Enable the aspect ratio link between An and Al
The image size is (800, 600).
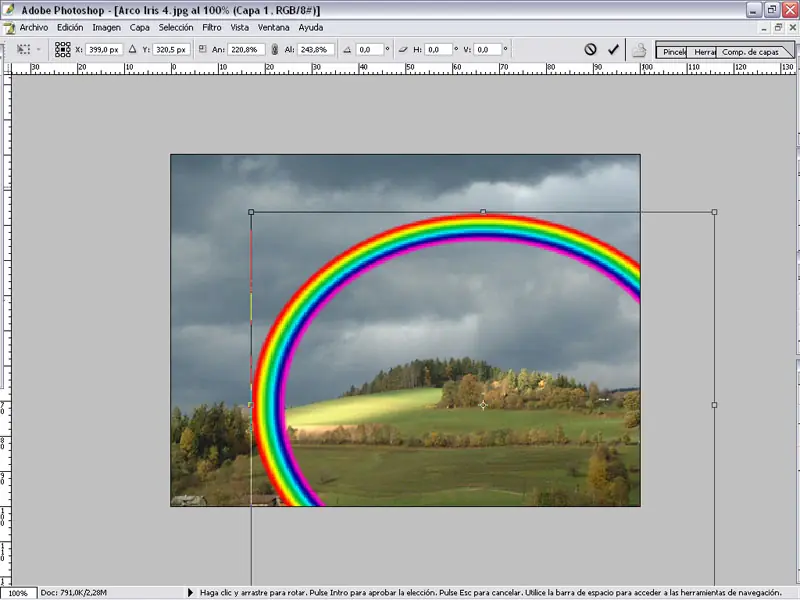274,49
